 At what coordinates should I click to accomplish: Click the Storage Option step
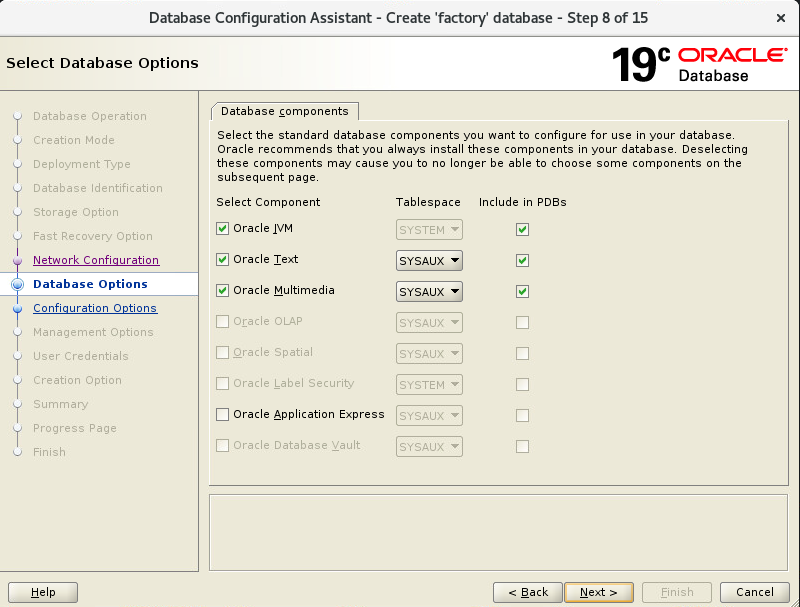(x=76, y=212)
